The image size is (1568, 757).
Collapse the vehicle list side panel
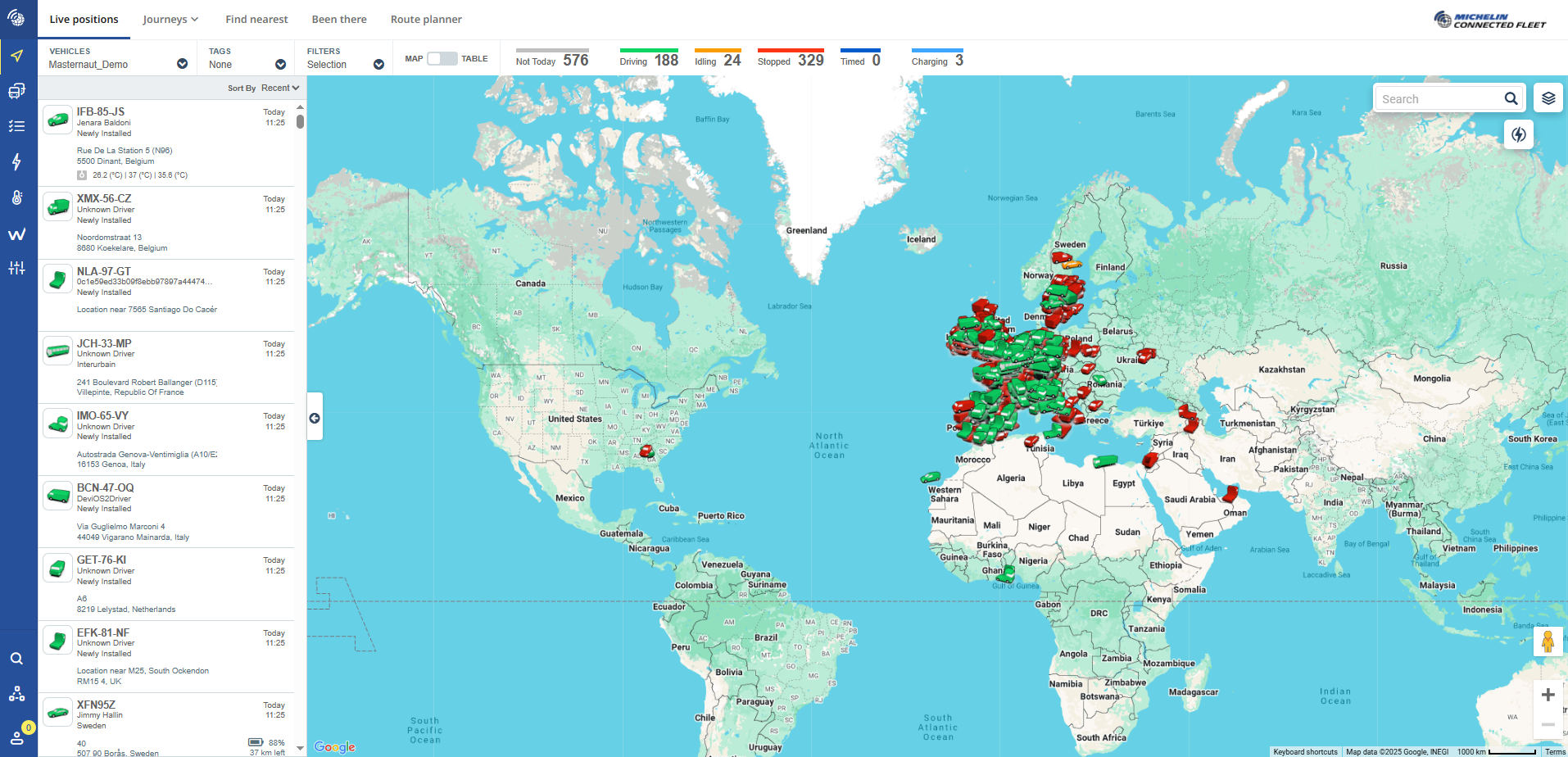click(315, 418)
